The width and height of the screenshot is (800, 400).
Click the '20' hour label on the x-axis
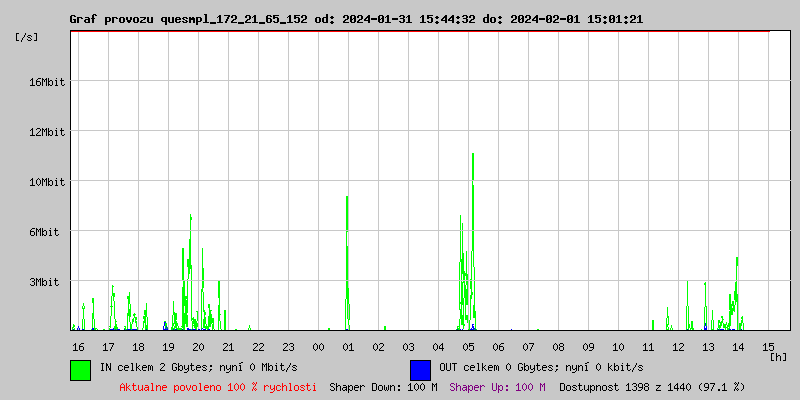coord(198,346)
